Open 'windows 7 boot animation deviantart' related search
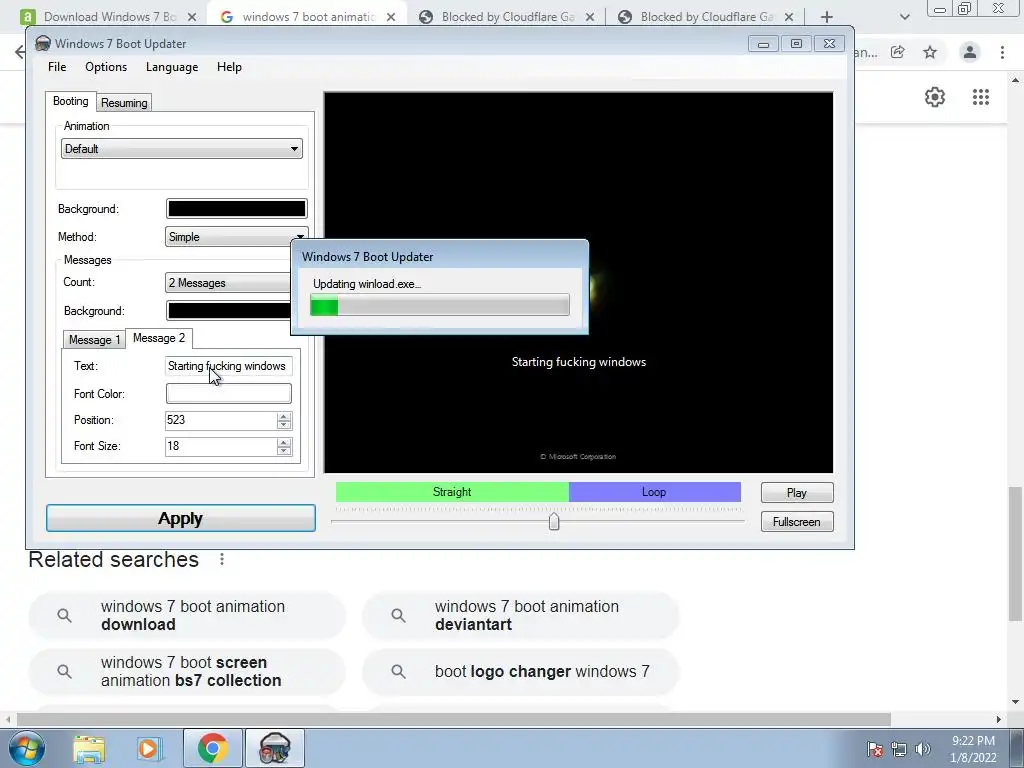This screenshot has width=1024, height=768. [x=520, y=615]
